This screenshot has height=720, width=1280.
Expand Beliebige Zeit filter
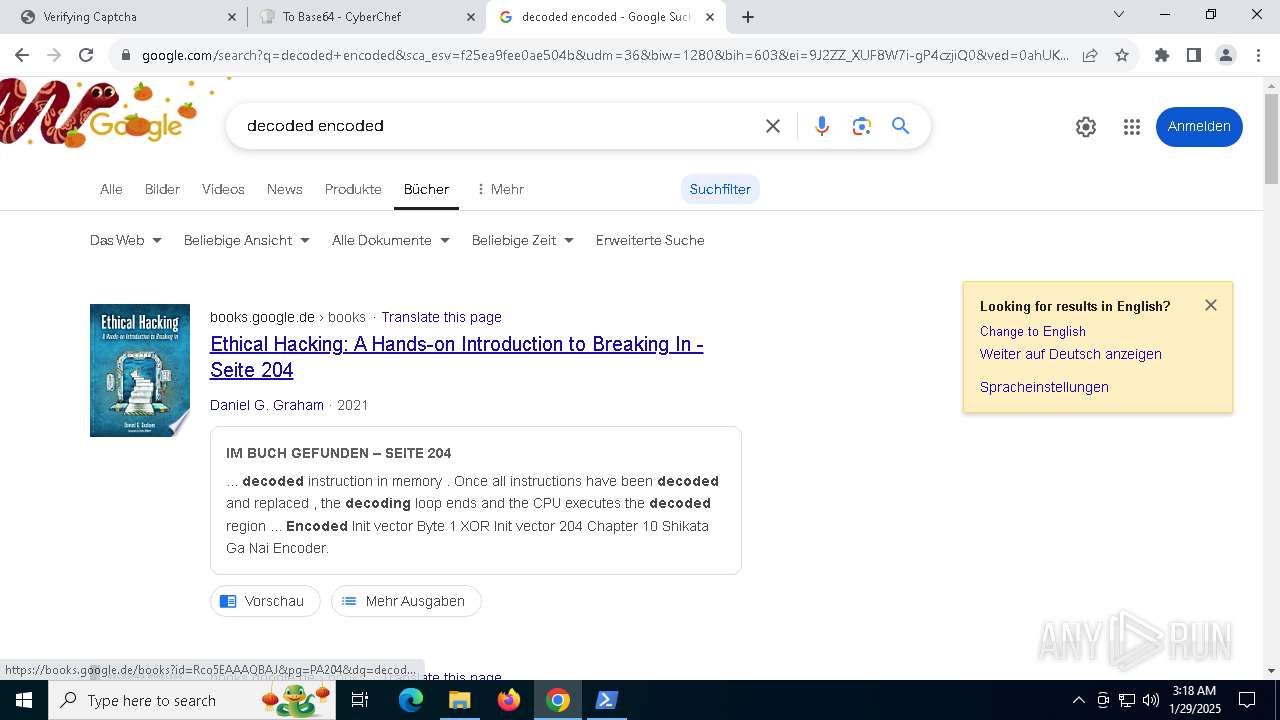(523, 240)
